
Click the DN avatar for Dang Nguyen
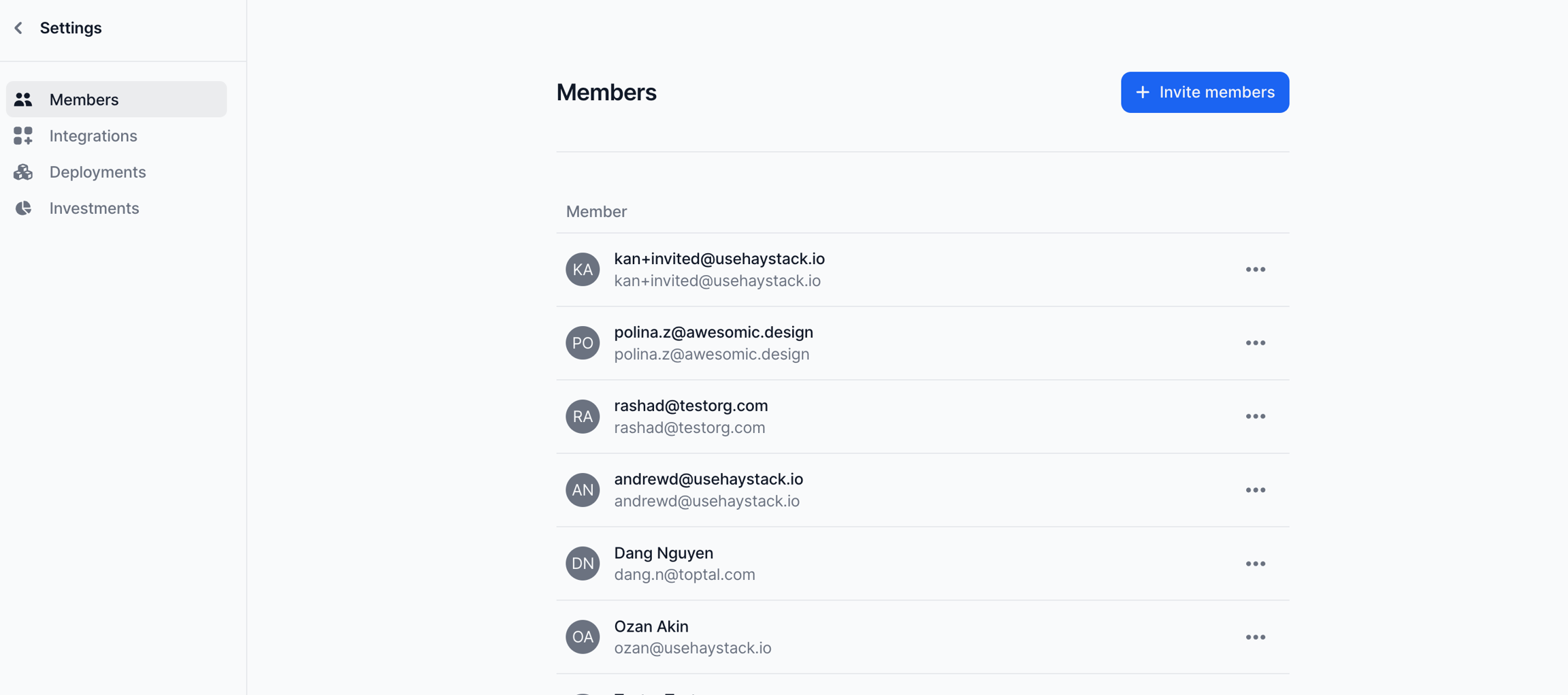point(582,564)
